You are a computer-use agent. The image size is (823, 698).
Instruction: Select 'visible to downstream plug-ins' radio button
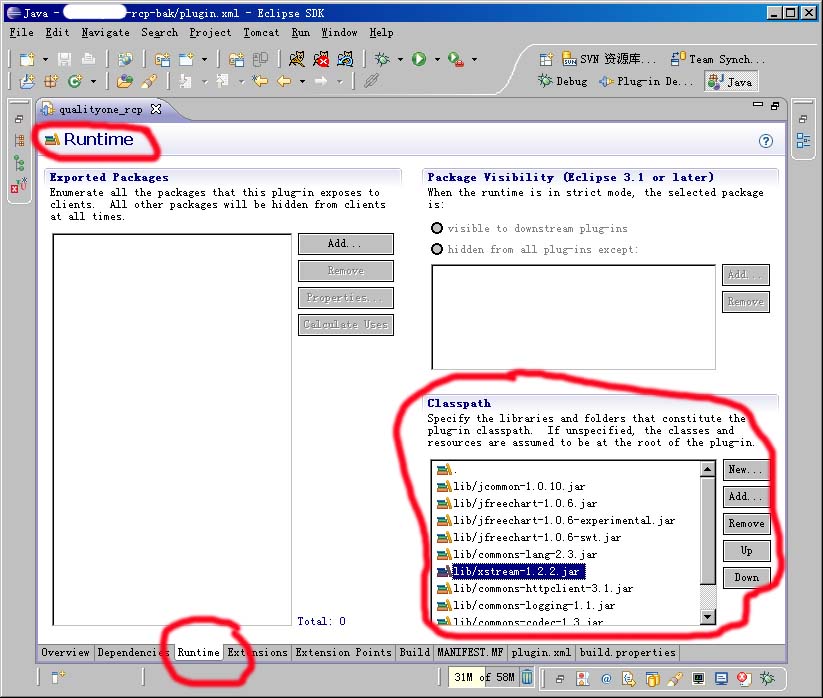coord(437,228)
